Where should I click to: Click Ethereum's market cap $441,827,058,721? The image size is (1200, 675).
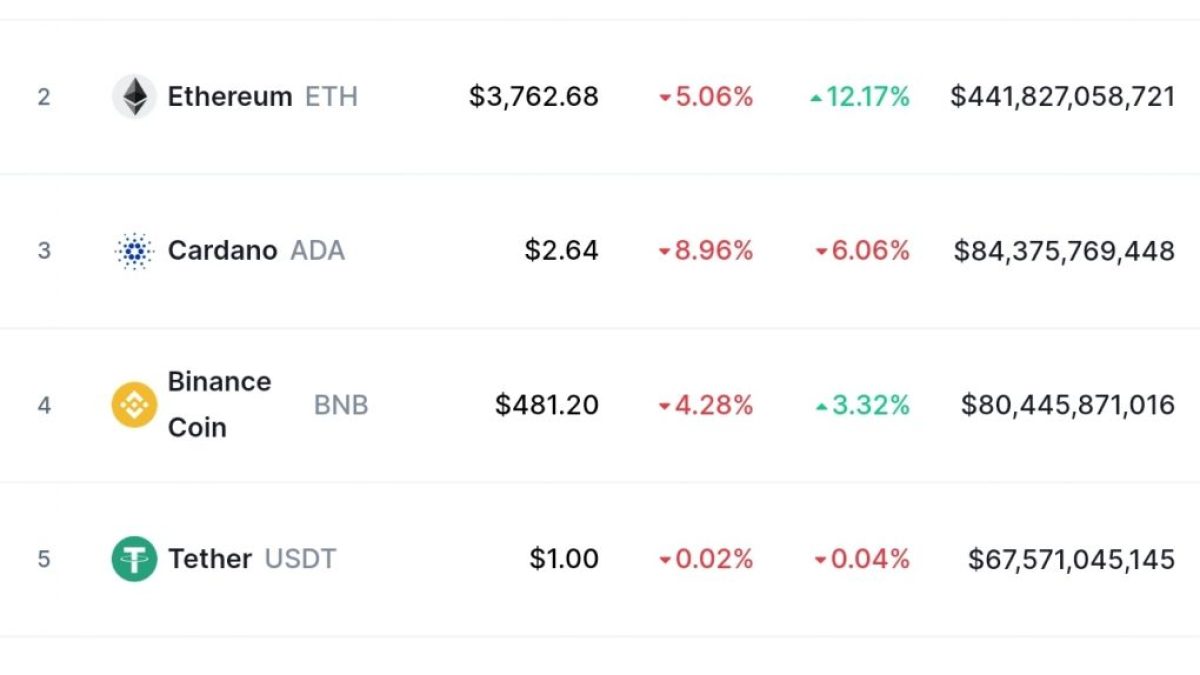(x=1062, y=97)
